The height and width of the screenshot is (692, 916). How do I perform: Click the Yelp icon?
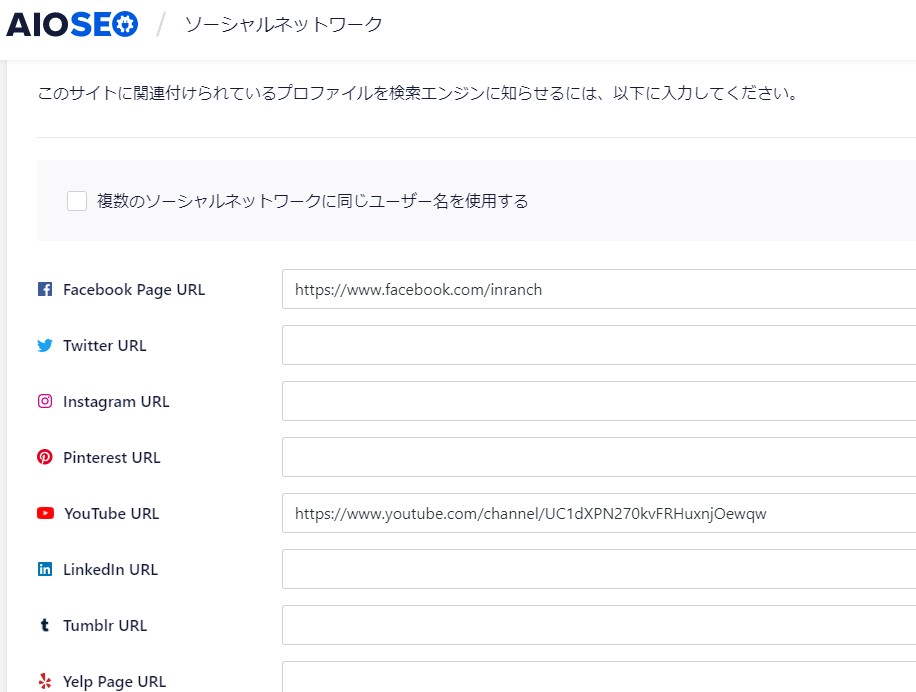click(x=45, y=681)
